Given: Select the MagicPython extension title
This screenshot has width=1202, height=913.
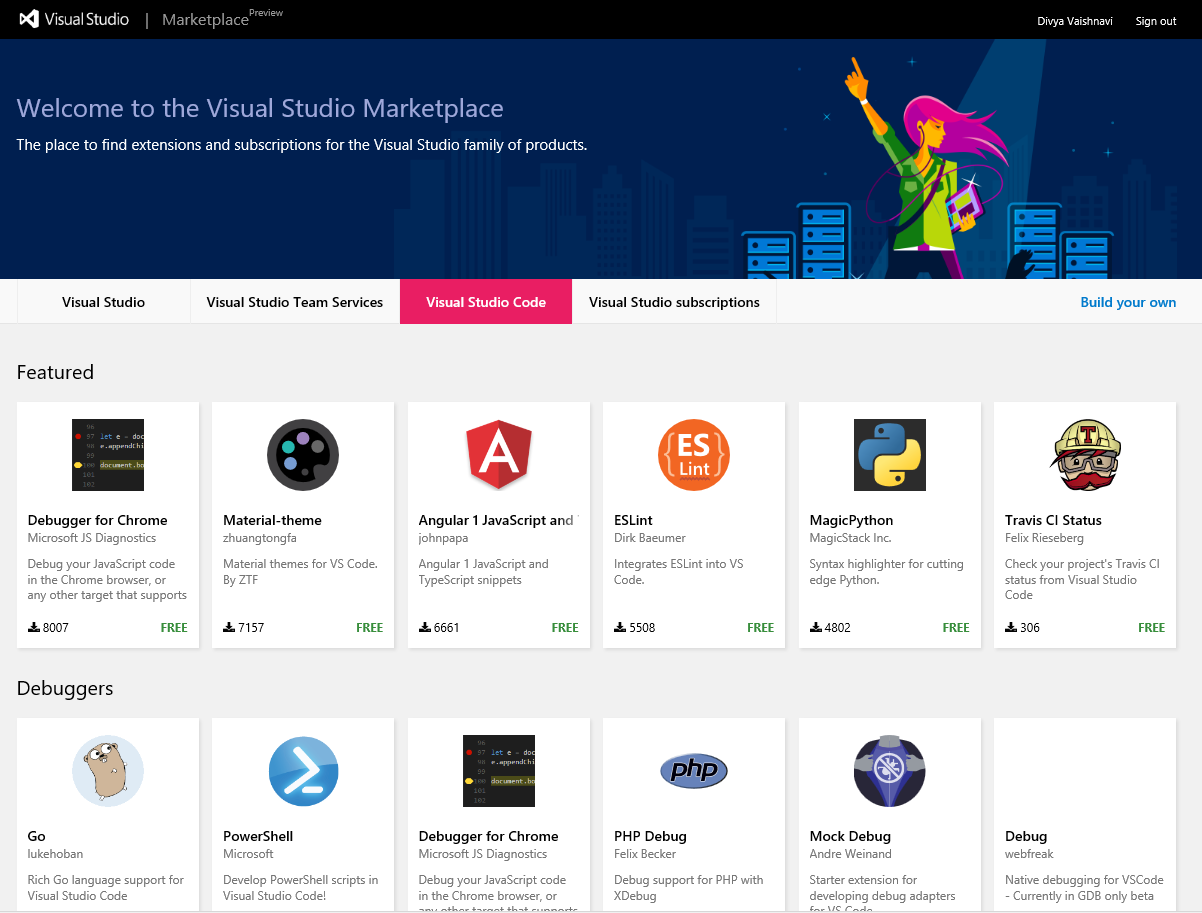Looking at the screenshot, I should click(x=852, y=520).
